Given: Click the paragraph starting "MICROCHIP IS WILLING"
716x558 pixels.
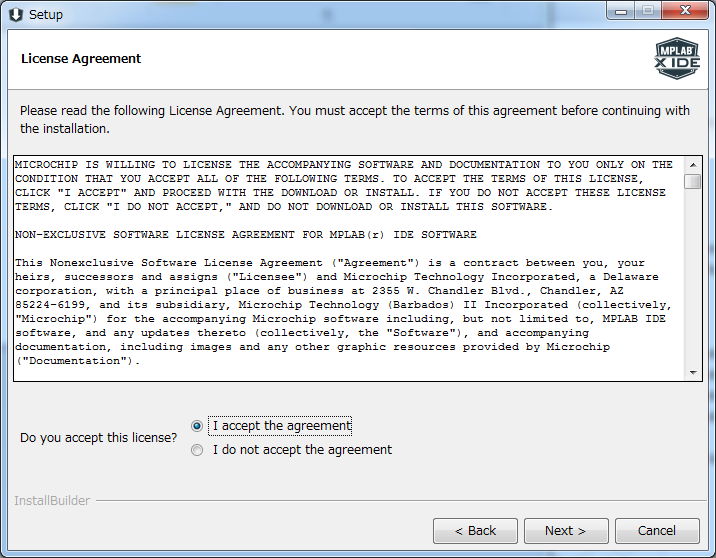Looking at the screenshot, I should coord(344,185).
